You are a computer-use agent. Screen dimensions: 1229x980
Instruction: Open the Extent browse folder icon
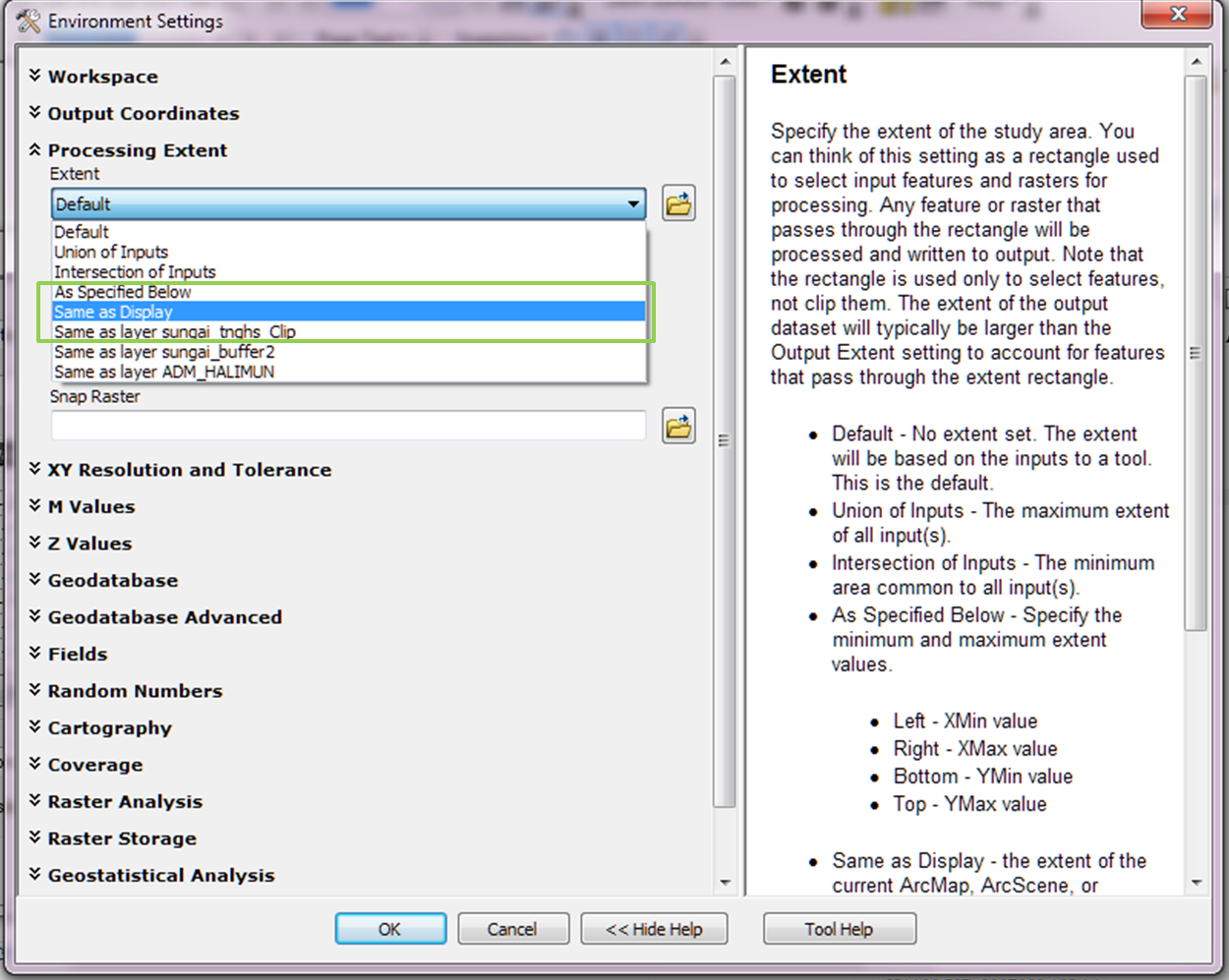click(678, 203)
